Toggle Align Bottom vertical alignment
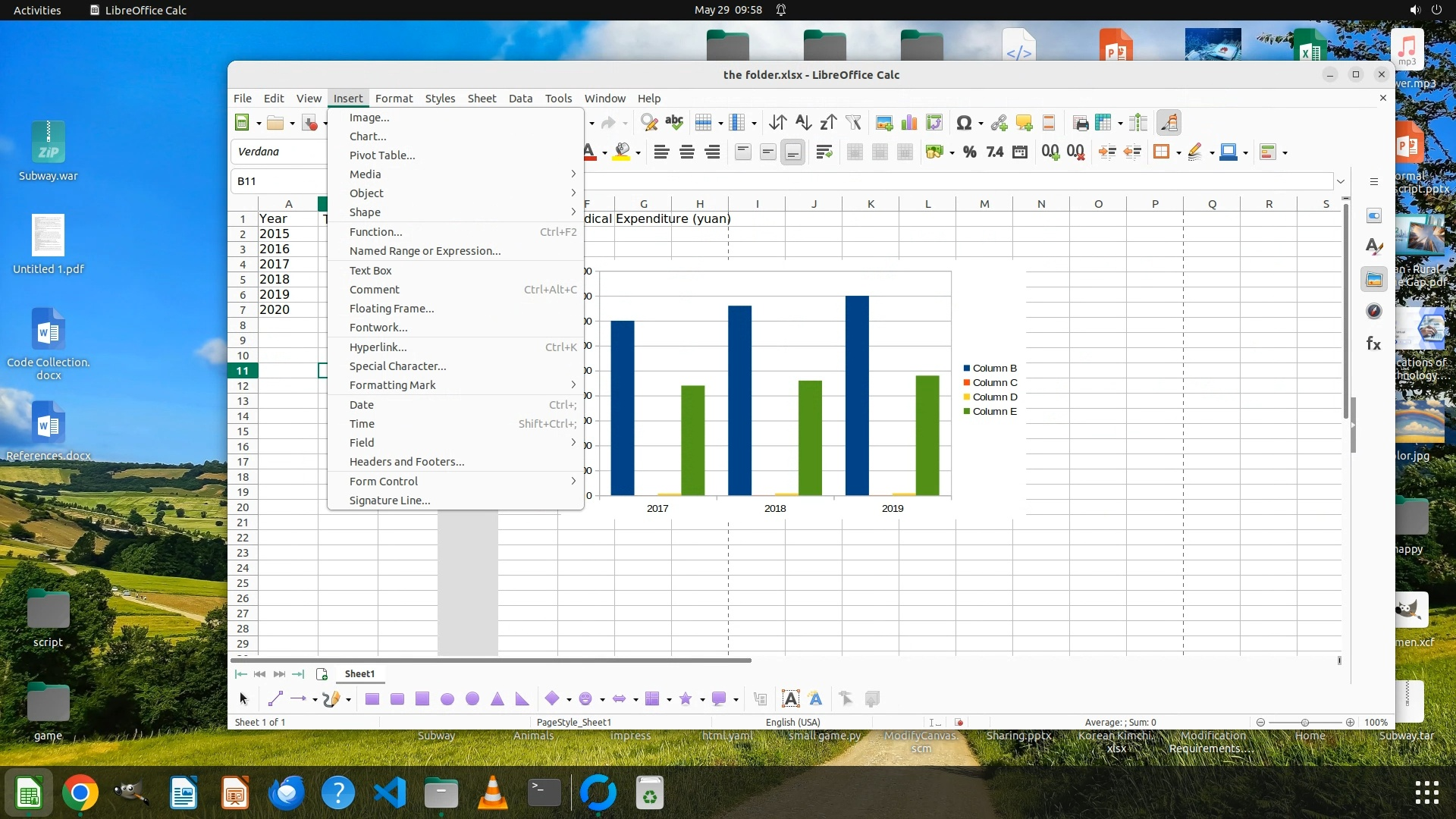This screenshot has width=1456, height=819. [792, 152]
